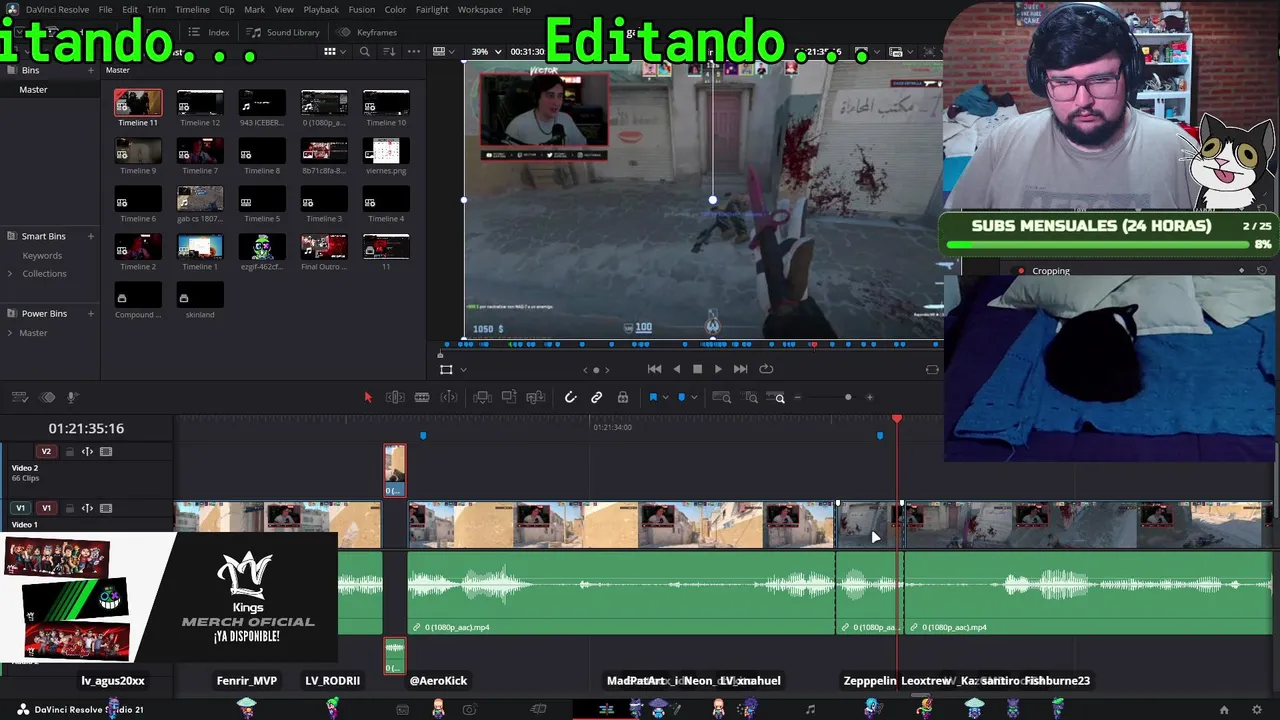Add a new Smart Bin
The height and width of the screenshot is (720, 1280).
[91, 236]
